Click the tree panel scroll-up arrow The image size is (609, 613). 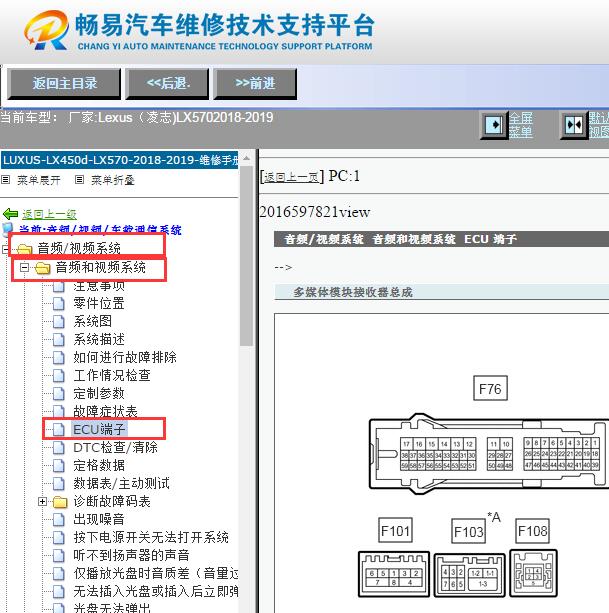(x=247, y=158)
